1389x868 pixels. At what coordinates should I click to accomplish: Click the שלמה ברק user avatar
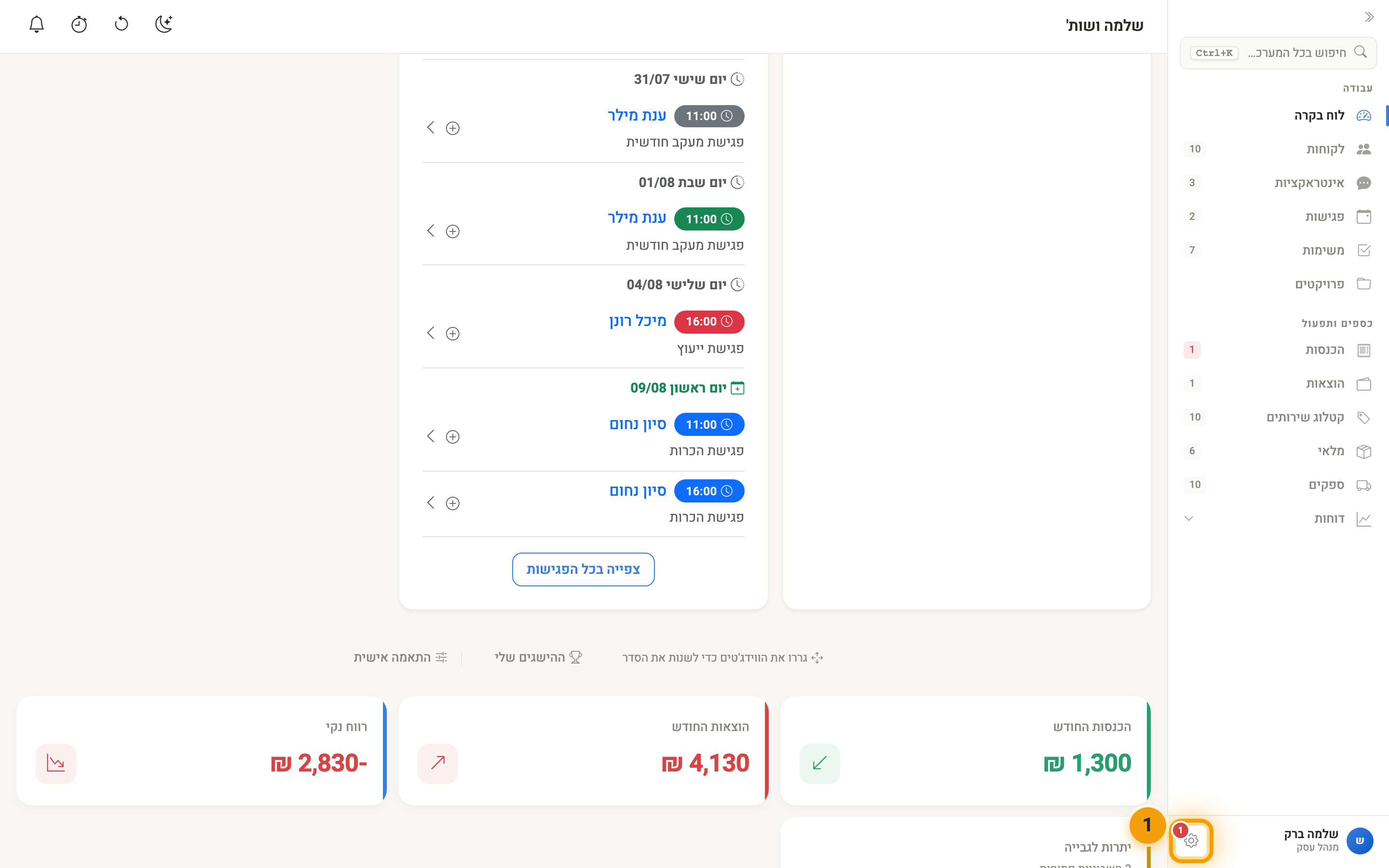point(1360,841)
